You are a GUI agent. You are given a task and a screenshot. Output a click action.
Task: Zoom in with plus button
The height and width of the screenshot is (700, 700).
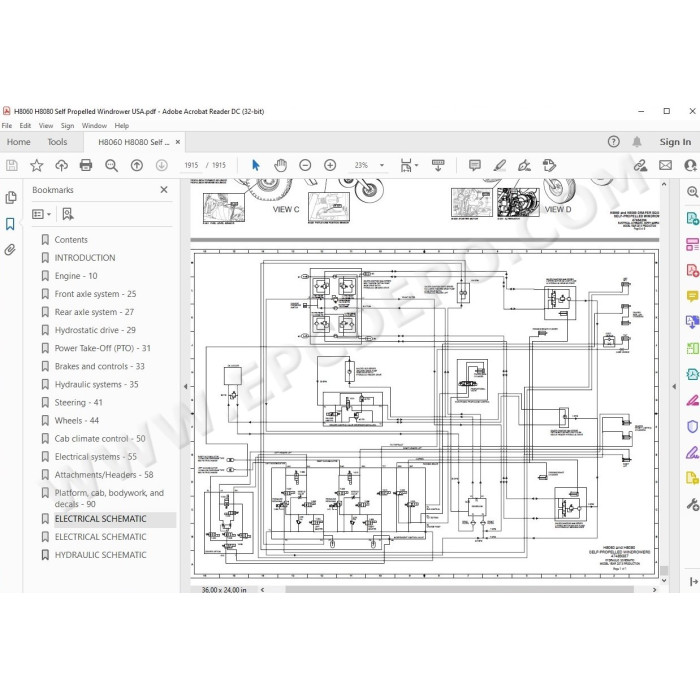(x=330, y=165)
